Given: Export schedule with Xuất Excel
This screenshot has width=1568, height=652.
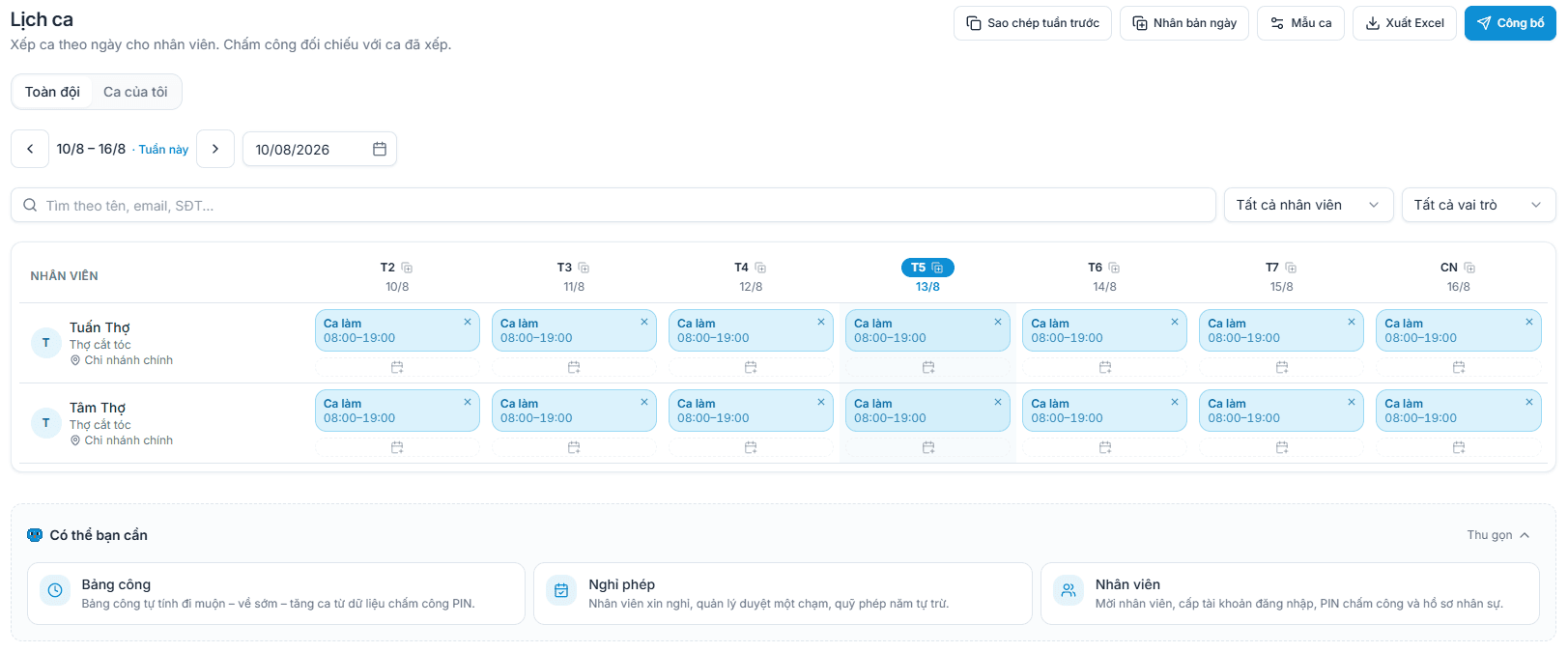Looking at the screenshot, I should pos(1405,23).
